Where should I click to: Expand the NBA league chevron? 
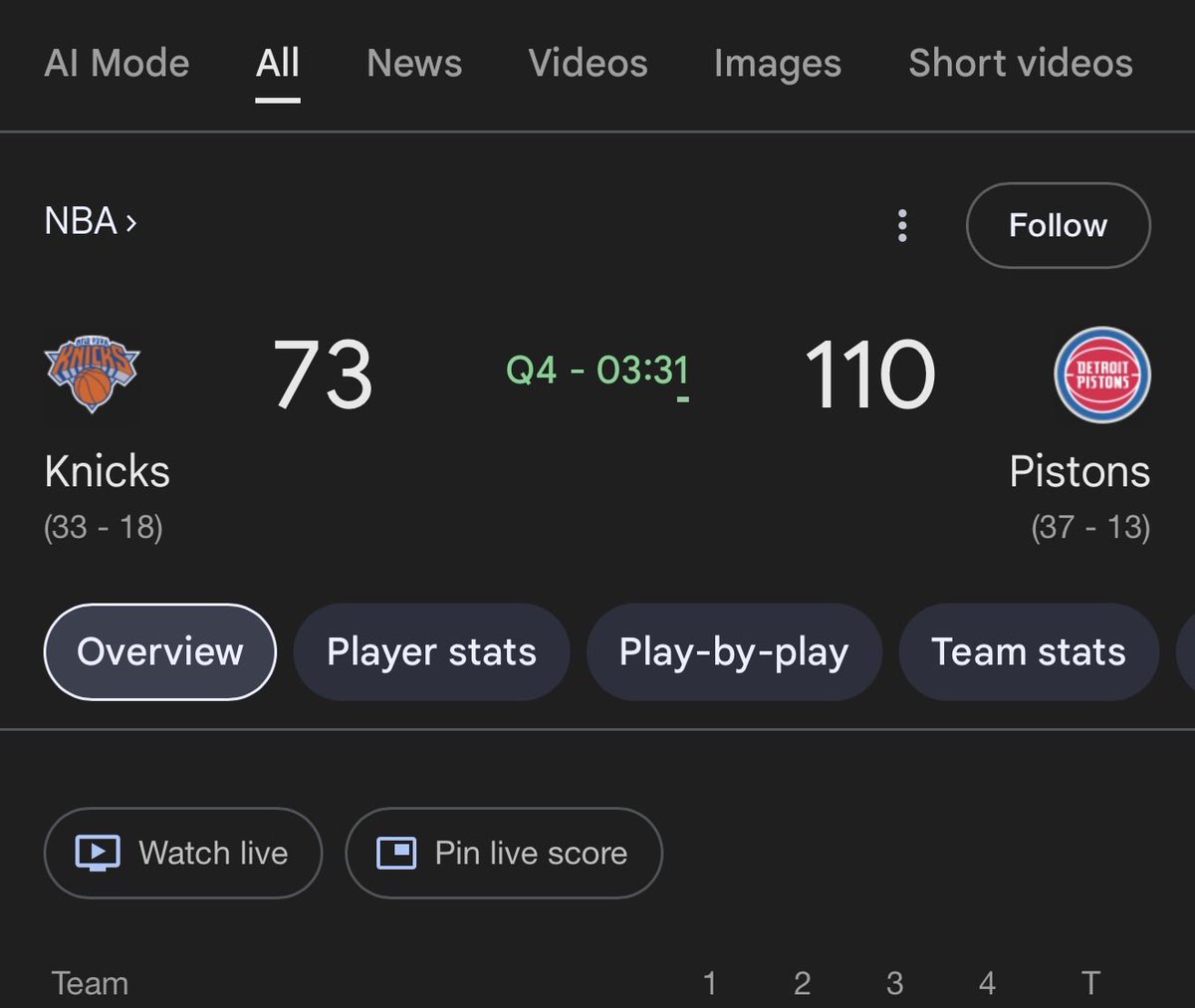131,222
